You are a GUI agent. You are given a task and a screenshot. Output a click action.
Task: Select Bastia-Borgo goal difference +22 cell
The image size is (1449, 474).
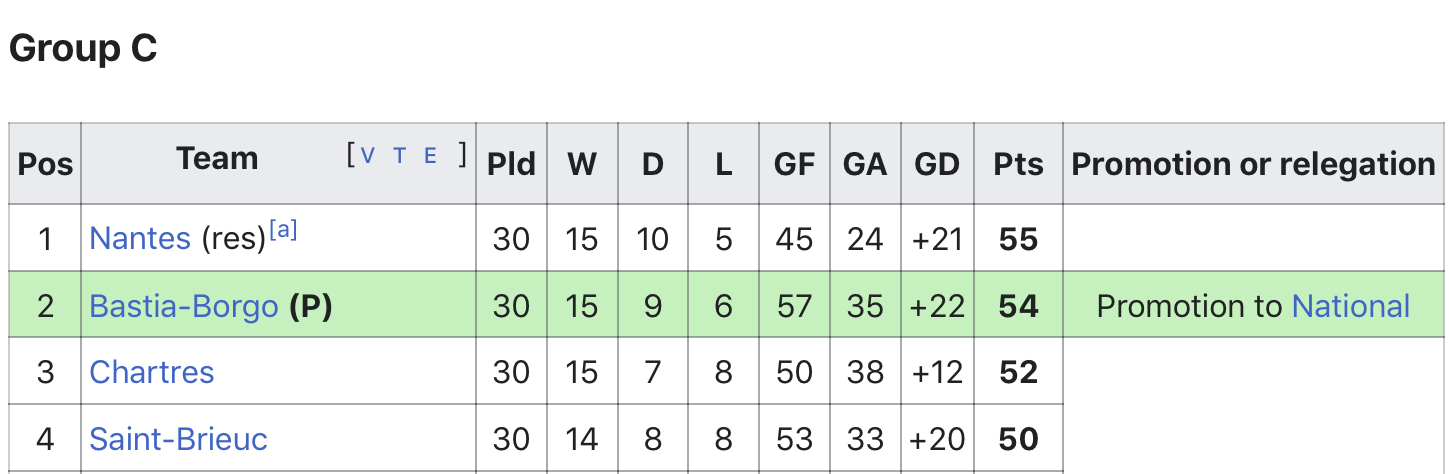(x=937, y=306)
